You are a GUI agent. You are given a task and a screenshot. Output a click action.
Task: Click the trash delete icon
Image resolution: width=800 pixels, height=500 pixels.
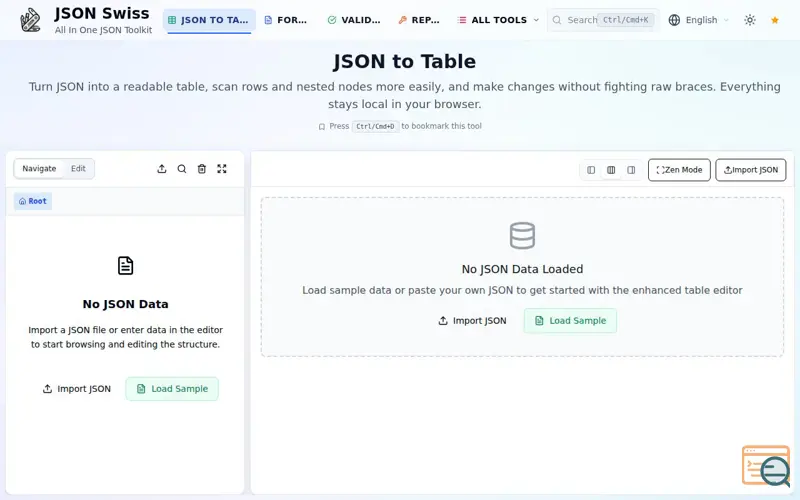coord(202,169)
